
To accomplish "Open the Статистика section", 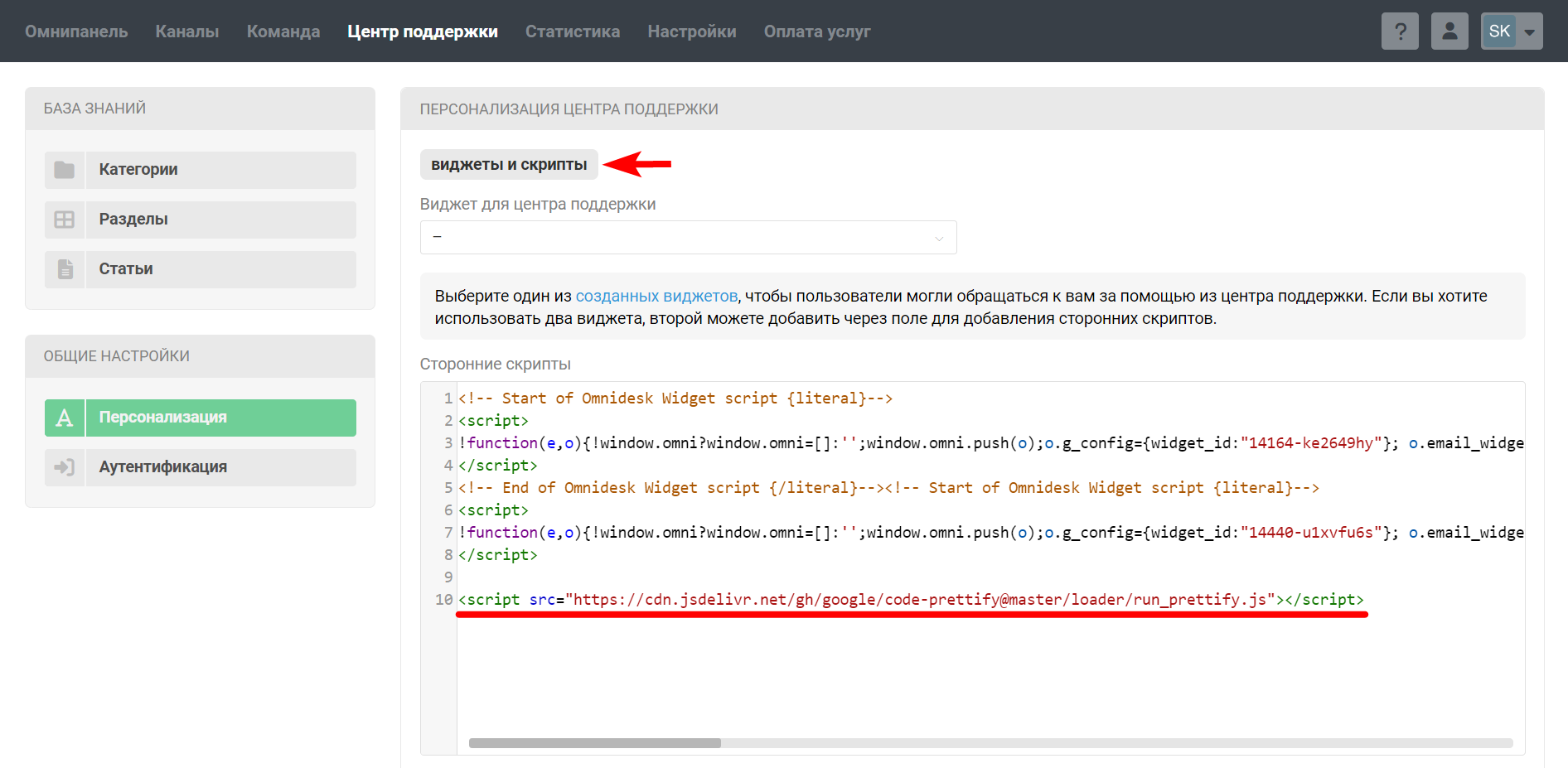I will 573,31.
